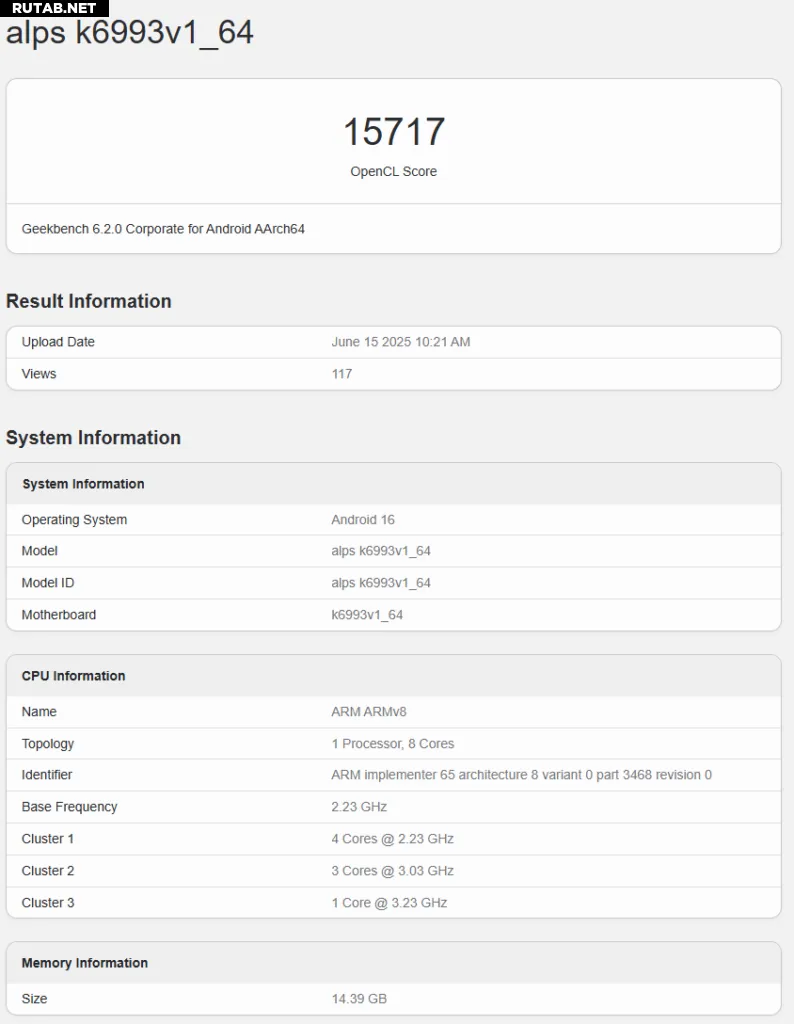
Task: Click the Views count 117
Action: pyautogui.click(x=341, y=374)
